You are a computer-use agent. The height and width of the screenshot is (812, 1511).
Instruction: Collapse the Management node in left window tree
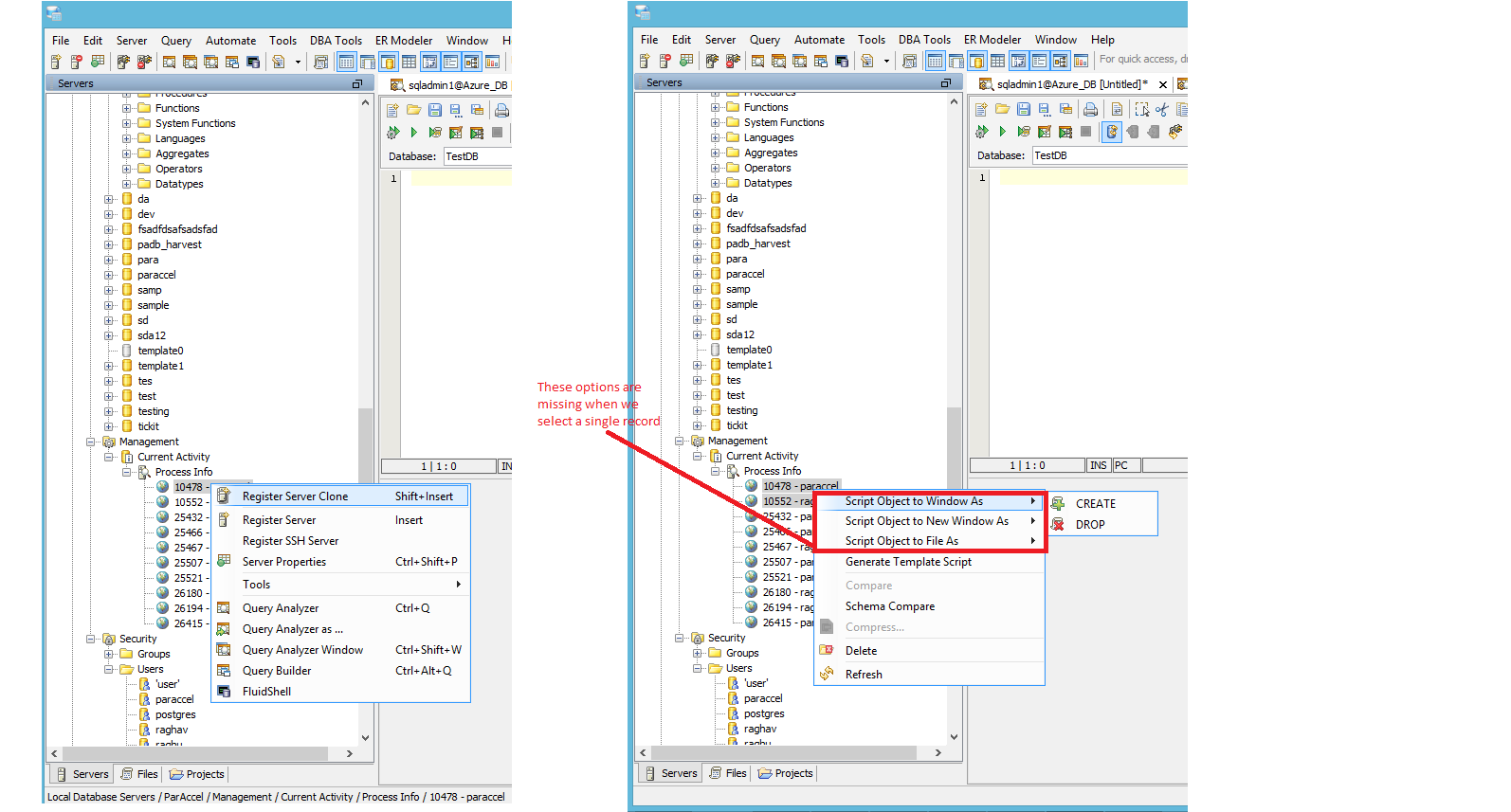tap(91, 442)
